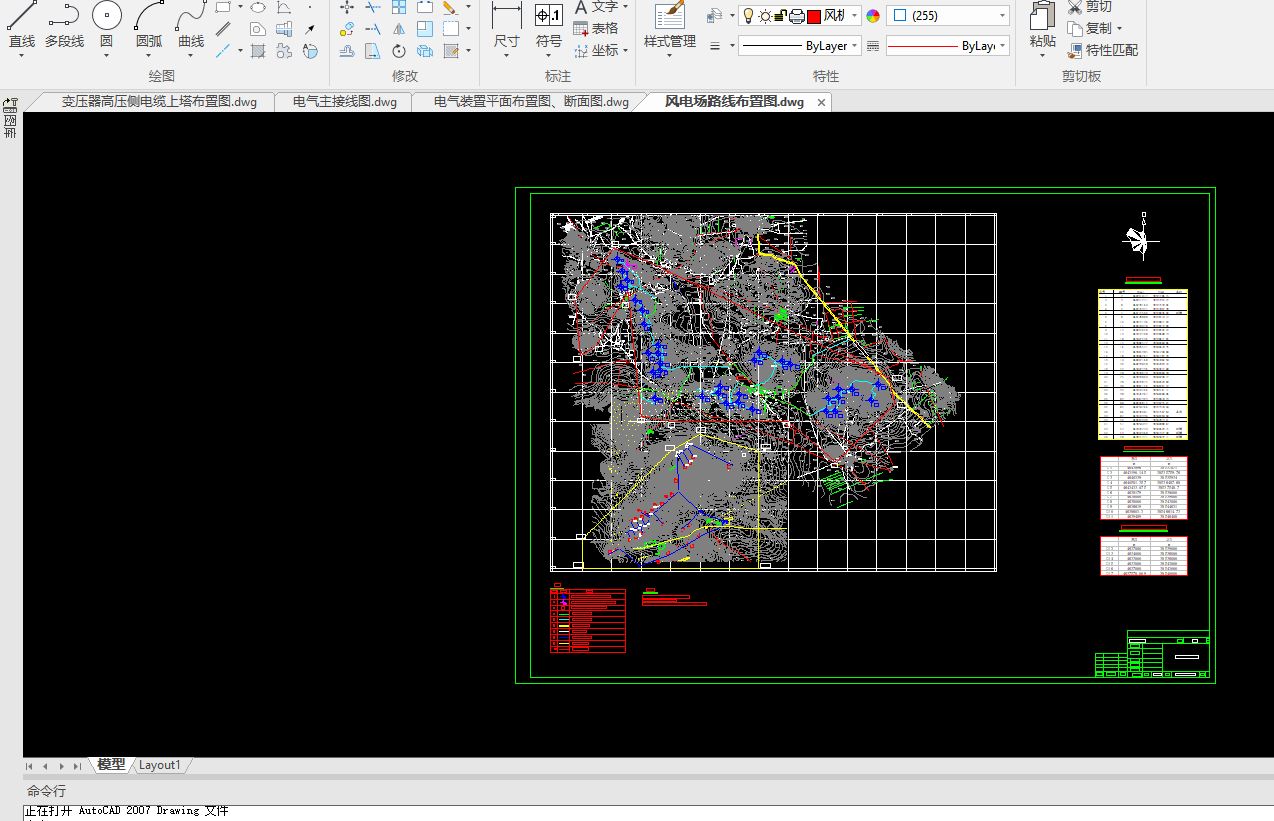Image resolution: width=1274 pixels, height=821 pixels.
Task: Open the black ByLayer linetype dropdown
Action: [854, 46]
